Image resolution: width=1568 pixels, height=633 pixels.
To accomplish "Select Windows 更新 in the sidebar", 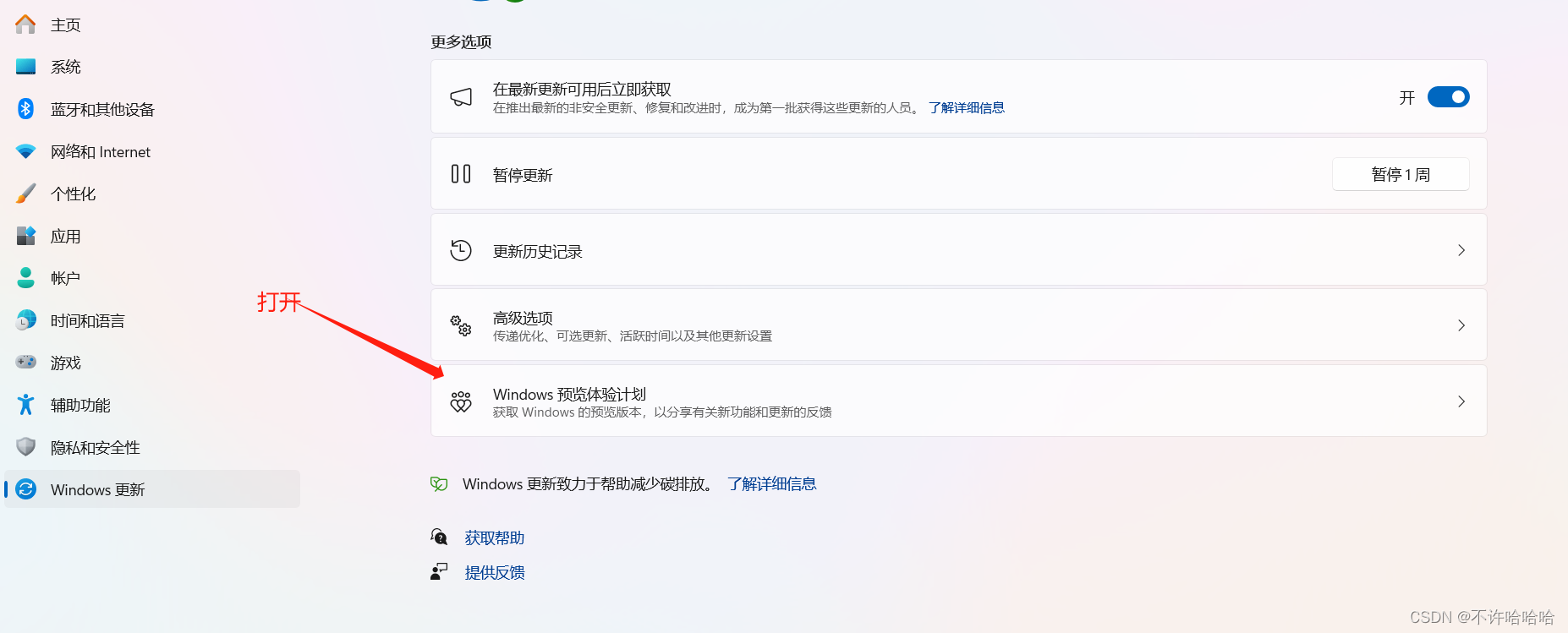I will (152, 489).
